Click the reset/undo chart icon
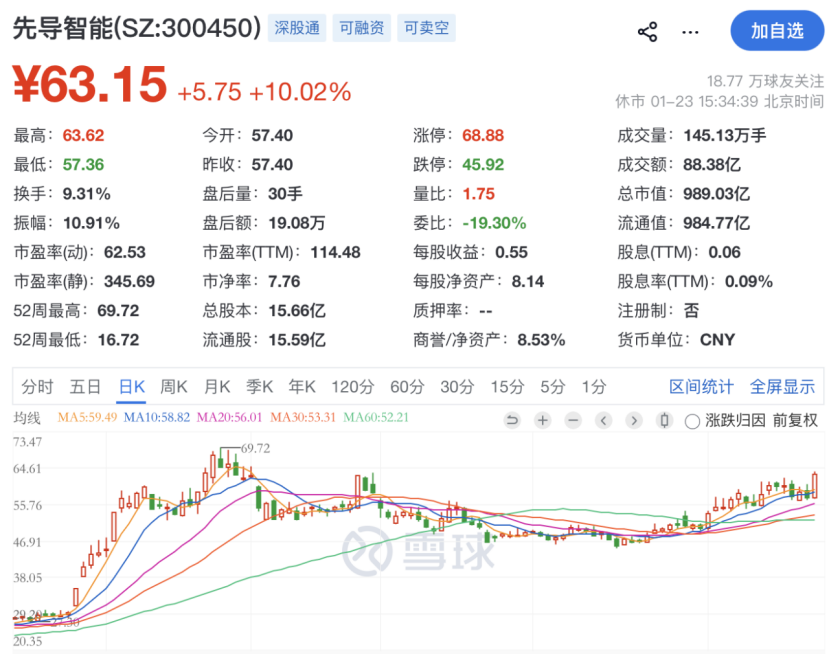This screenshot has height=655, width=830. click(x=513, y=421)
